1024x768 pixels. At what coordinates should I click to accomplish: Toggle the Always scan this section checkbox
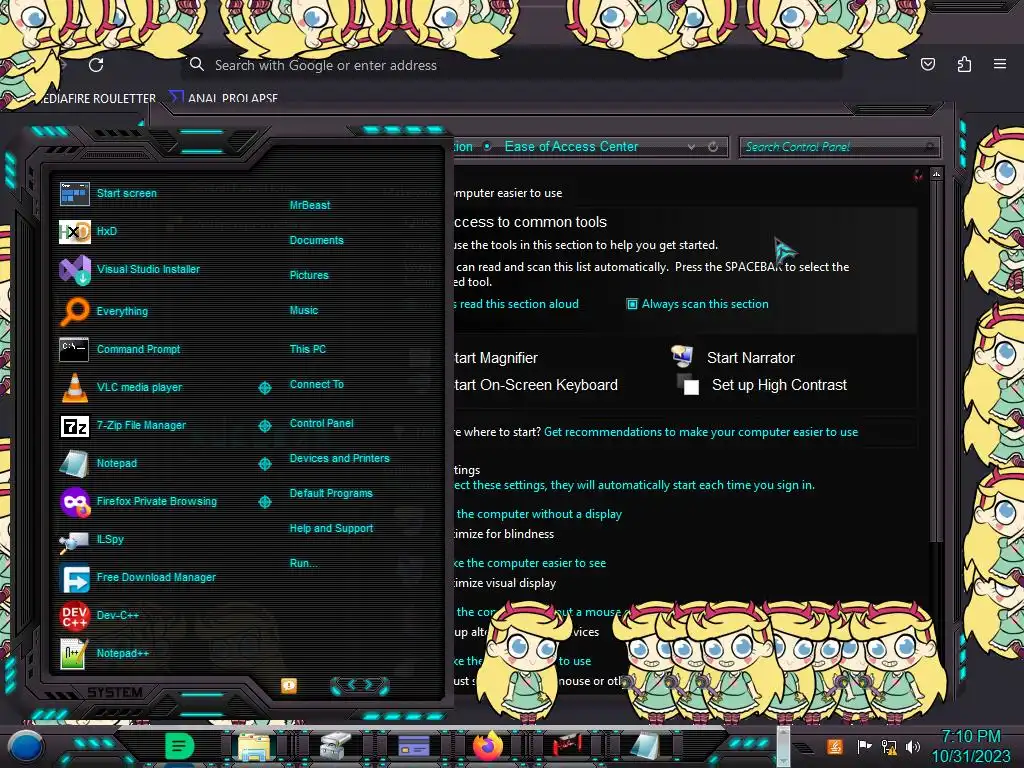(632, 304)
